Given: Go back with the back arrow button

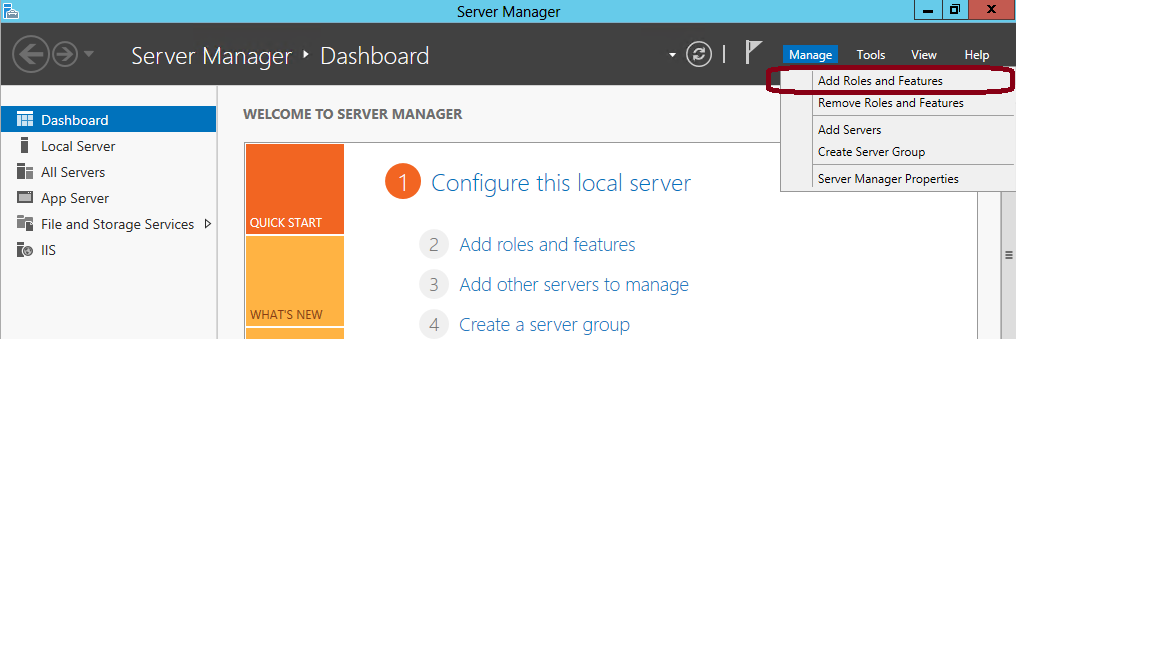Looking at the screenshot, I should point(30,54).
